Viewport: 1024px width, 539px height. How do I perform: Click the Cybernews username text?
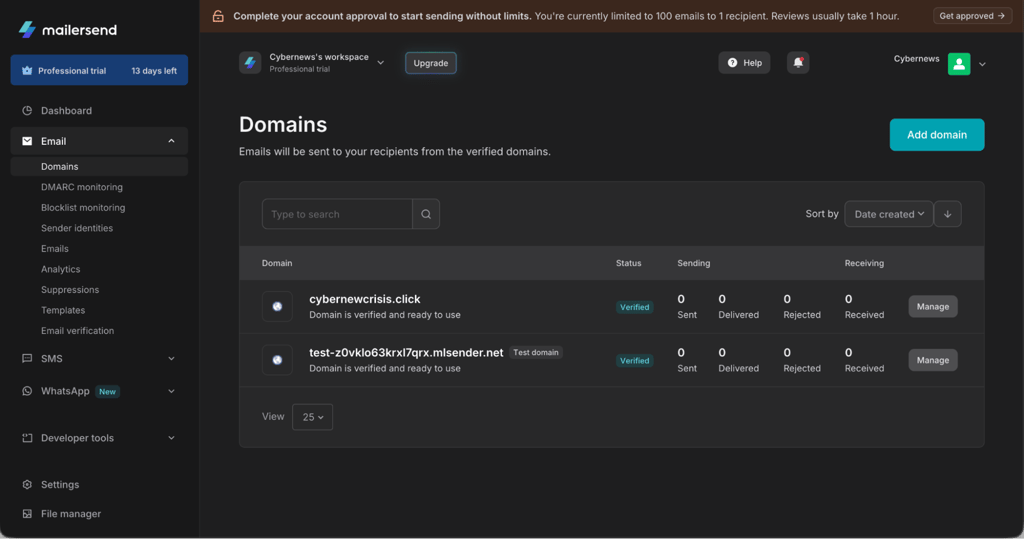916,59
